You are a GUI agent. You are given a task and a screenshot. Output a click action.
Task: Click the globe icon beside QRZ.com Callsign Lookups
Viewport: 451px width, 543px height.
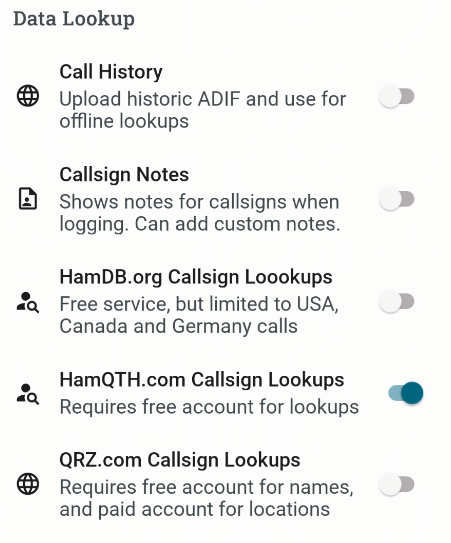coord(28,484)
